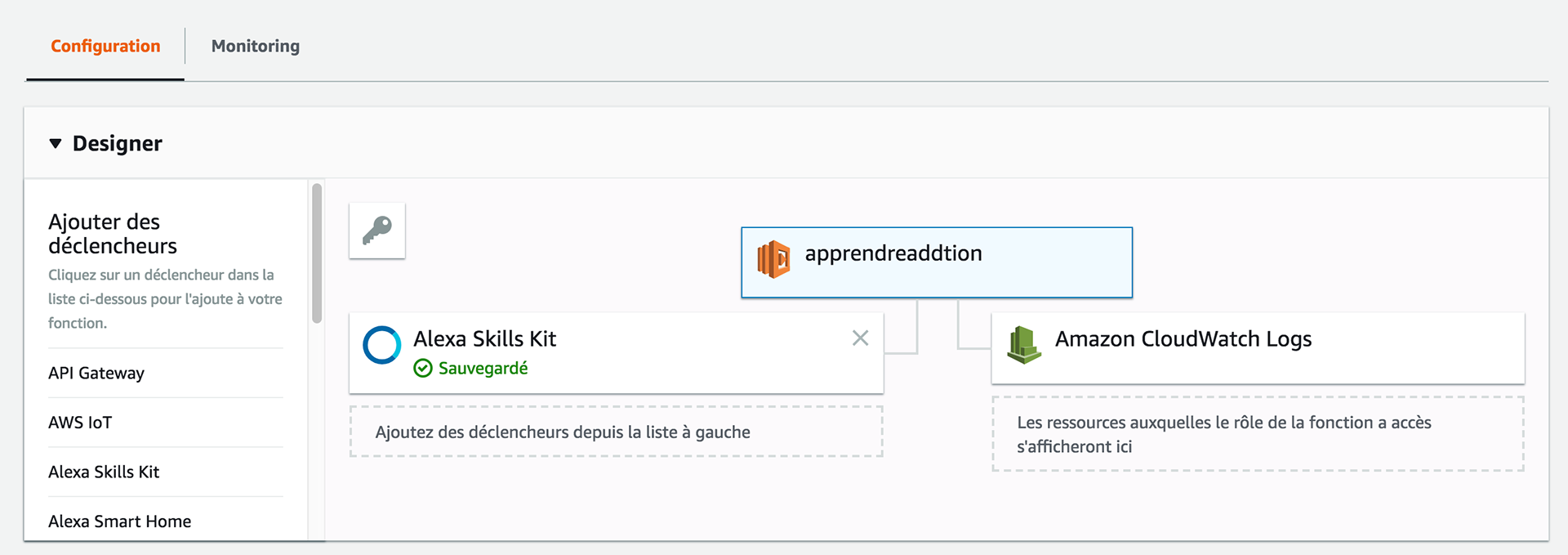Click the green Sauvegardé checkmark icon
Image resolution: width=1568 pixels, height=555 pixels.
click(x=423, y=369)
